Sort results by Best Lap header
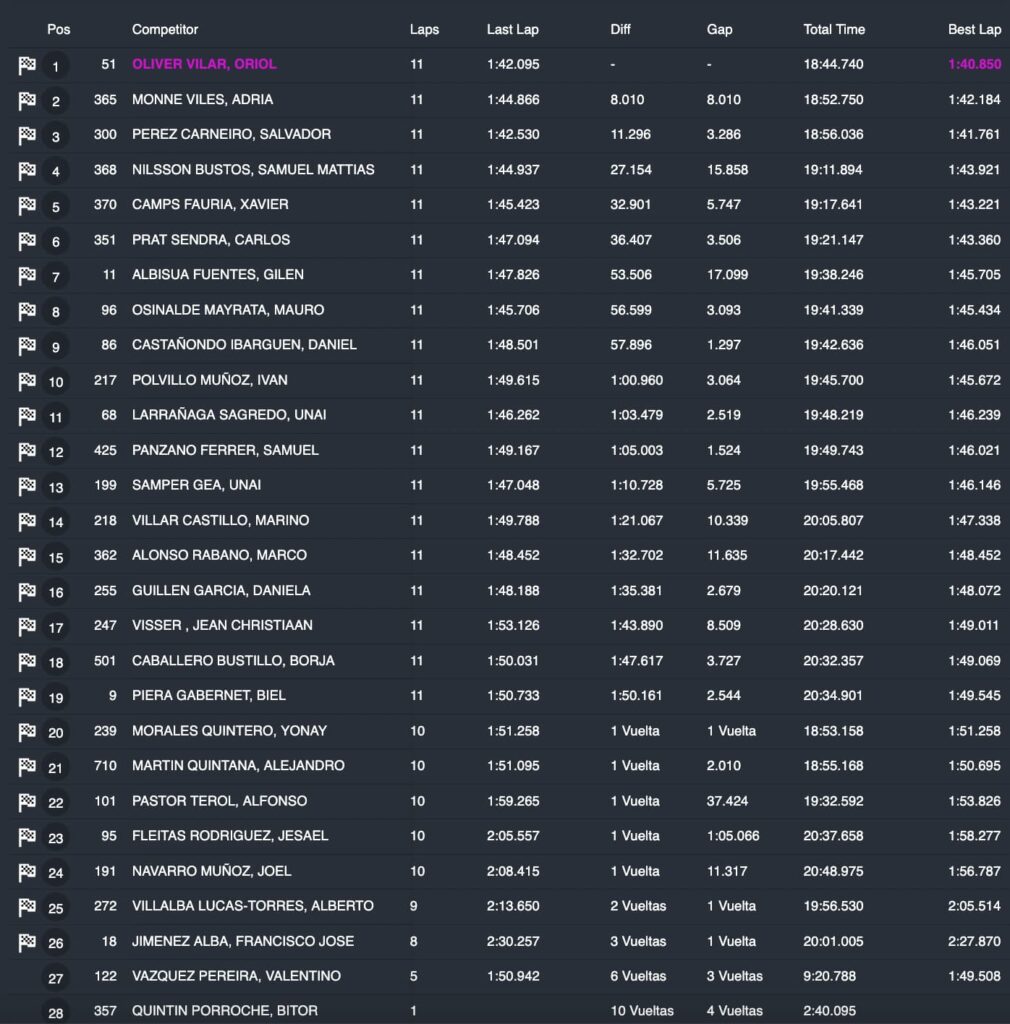The height and width of the screenshot is (1024, 1010). click(973, 29)
